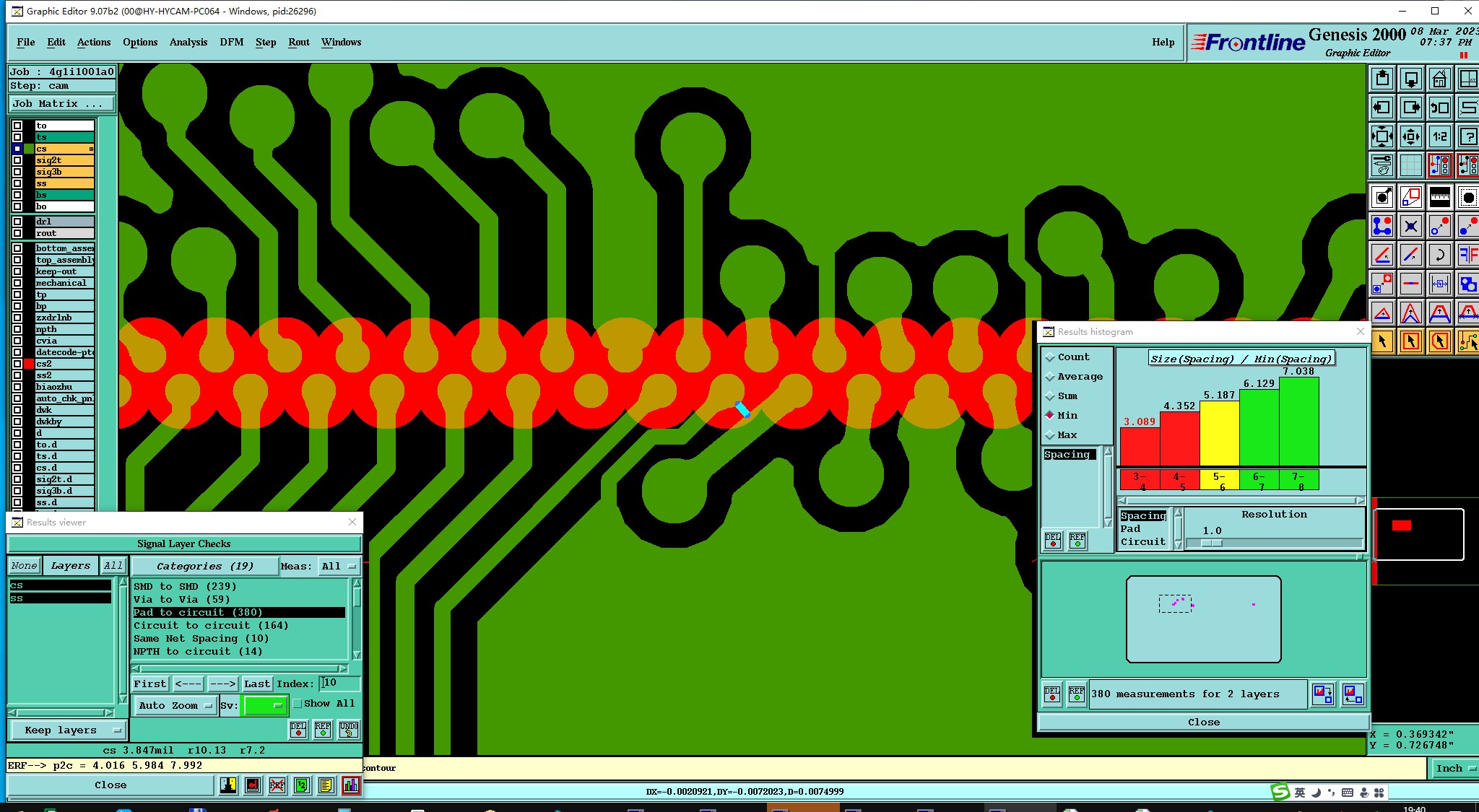The image size is (1479, 812).
Task: Click the home view icon in toolbar
Action: pos(1439,79)
